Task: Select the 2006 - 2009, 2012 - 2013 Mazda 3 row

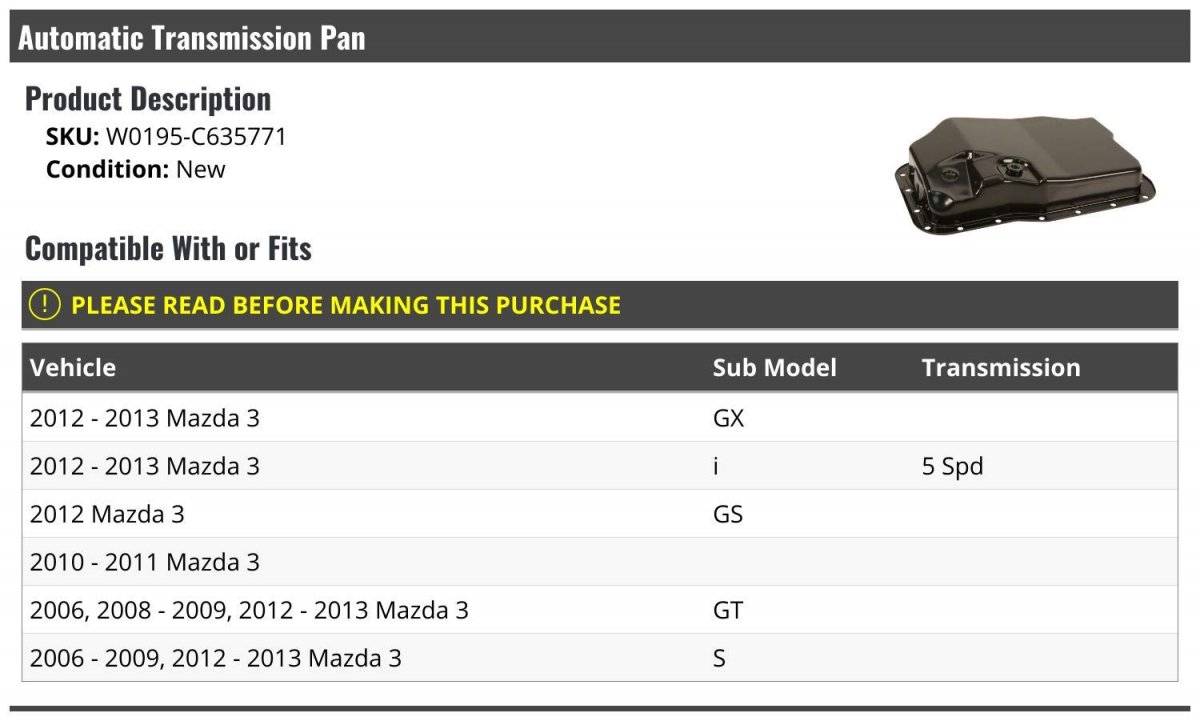Action: 600,658
